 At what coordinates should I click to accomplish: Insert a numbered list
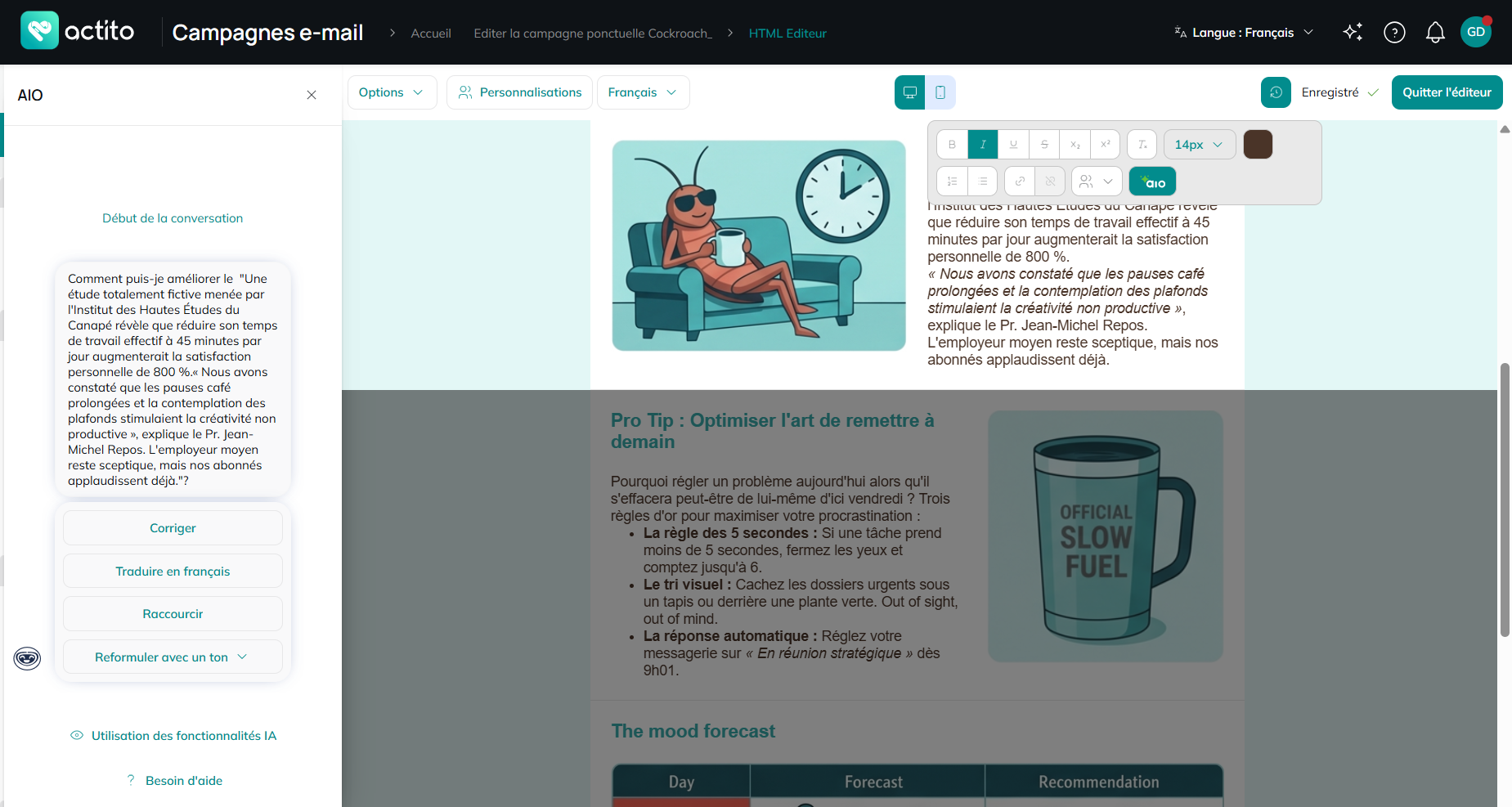[952, 182]
